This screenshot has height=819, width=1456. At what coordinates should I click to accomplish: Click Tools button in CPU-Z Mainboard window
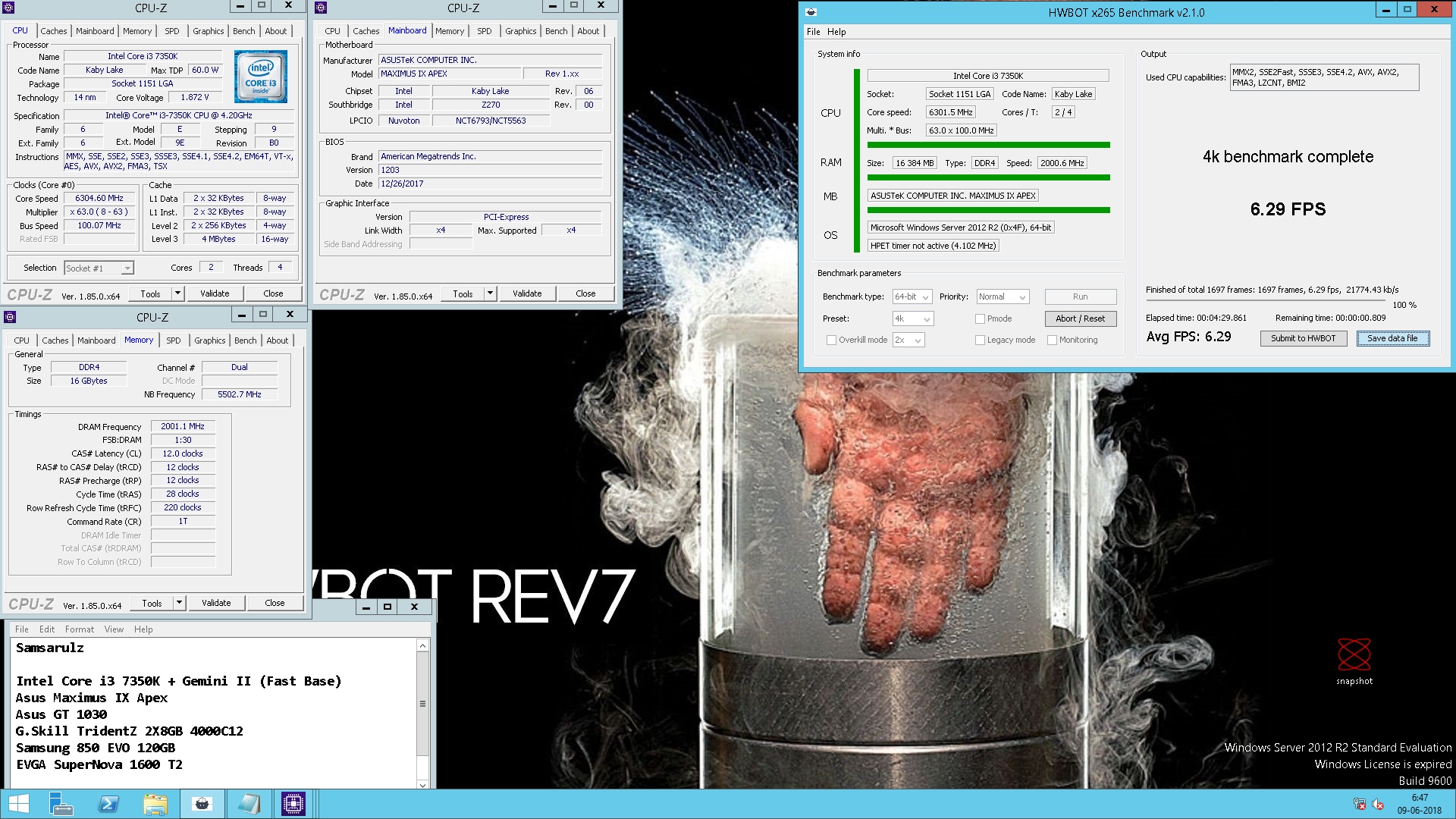pos(463,293)
